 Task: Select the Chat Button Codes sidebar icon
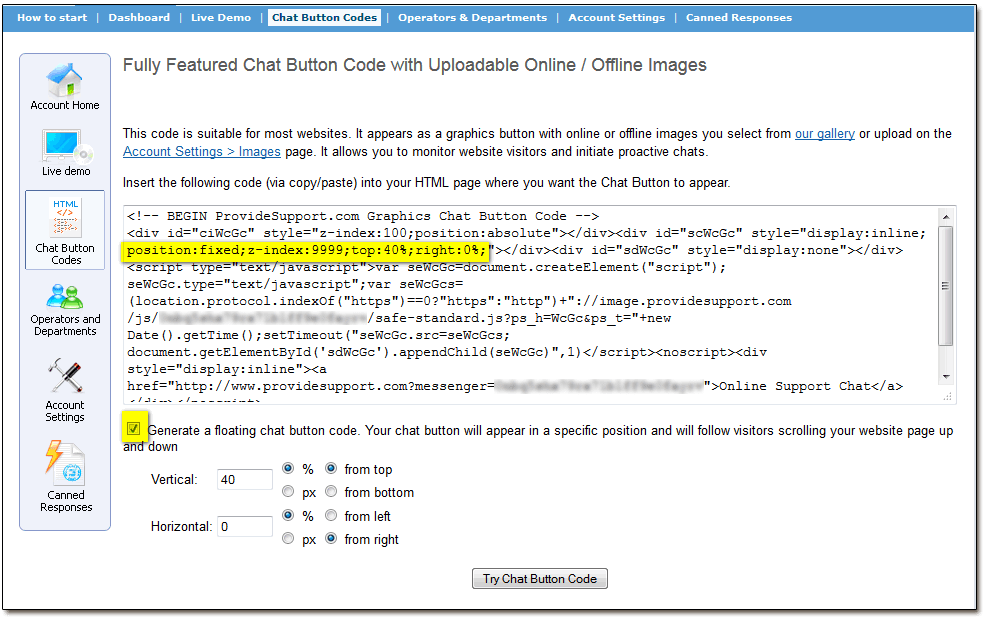65,230
